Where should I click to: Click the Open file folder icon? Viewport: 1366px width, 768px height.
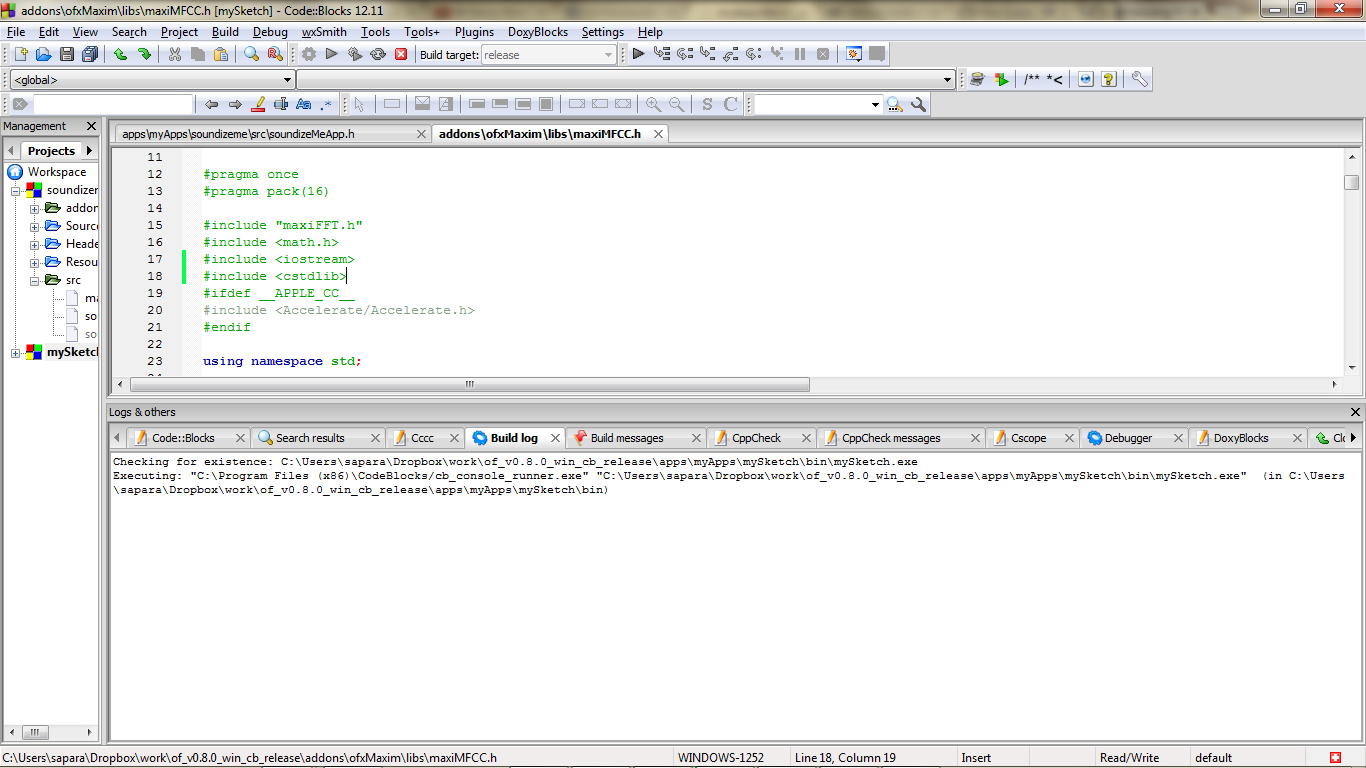pos(43,54)
